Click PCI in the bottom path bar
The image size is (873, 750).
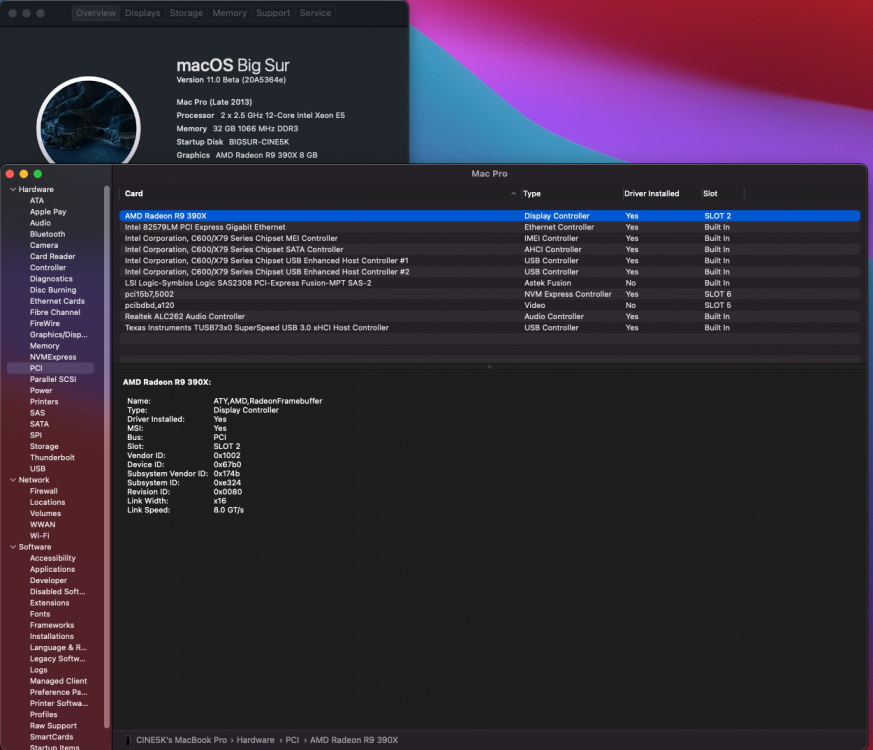292,740
